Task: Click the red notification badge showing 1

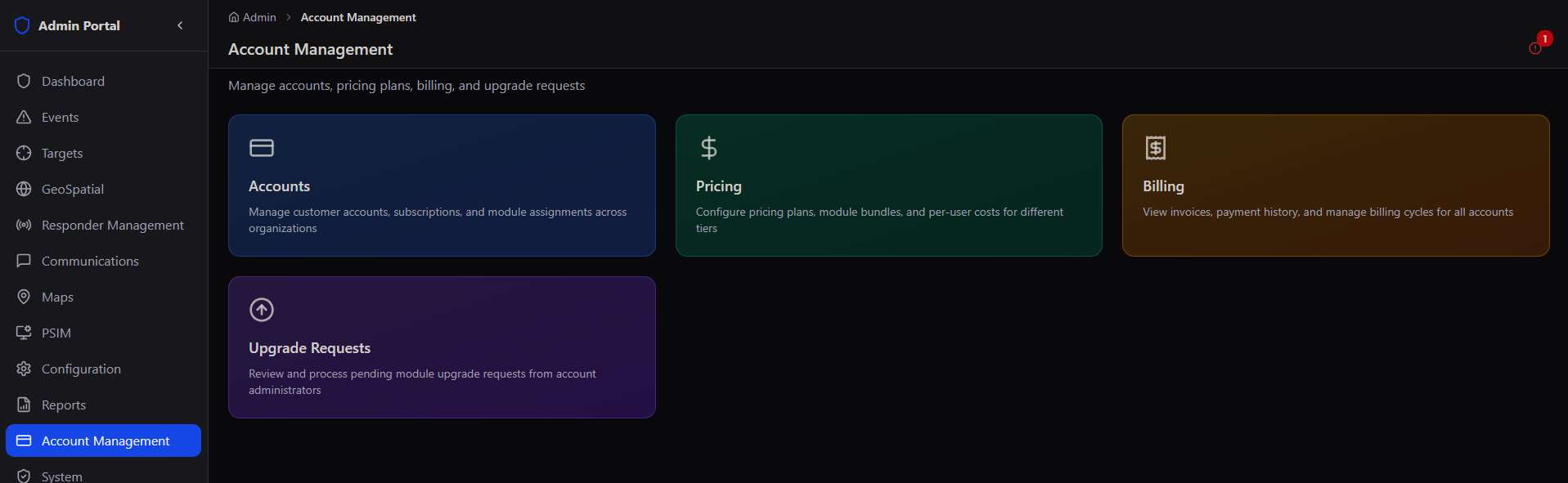Action: coord(1544,38)
